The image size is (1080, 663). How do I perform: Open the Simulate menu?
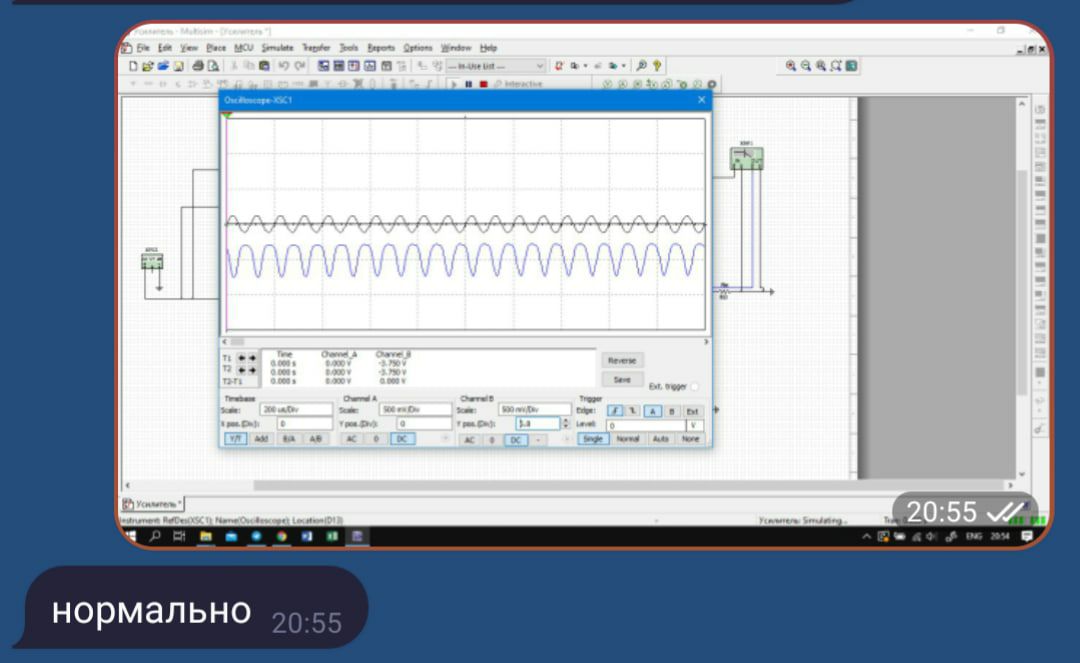click(x=278, y=48)
